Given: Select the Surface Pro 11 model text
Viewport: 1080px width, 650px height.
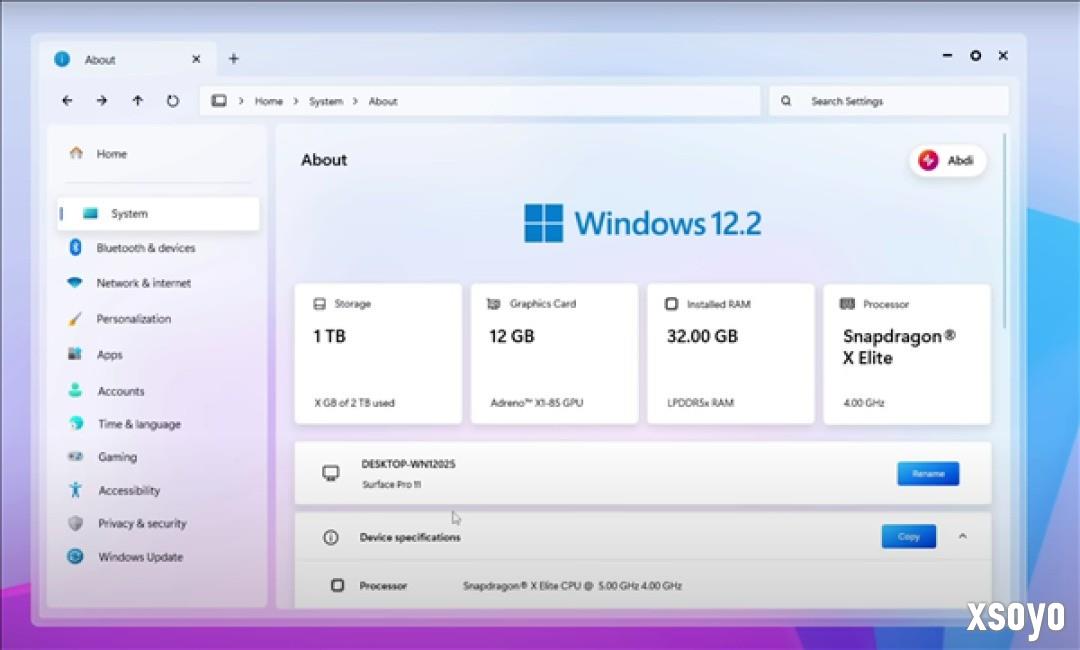Looking at the screenshot, I should pyautogui.click(x=391, y=485).
